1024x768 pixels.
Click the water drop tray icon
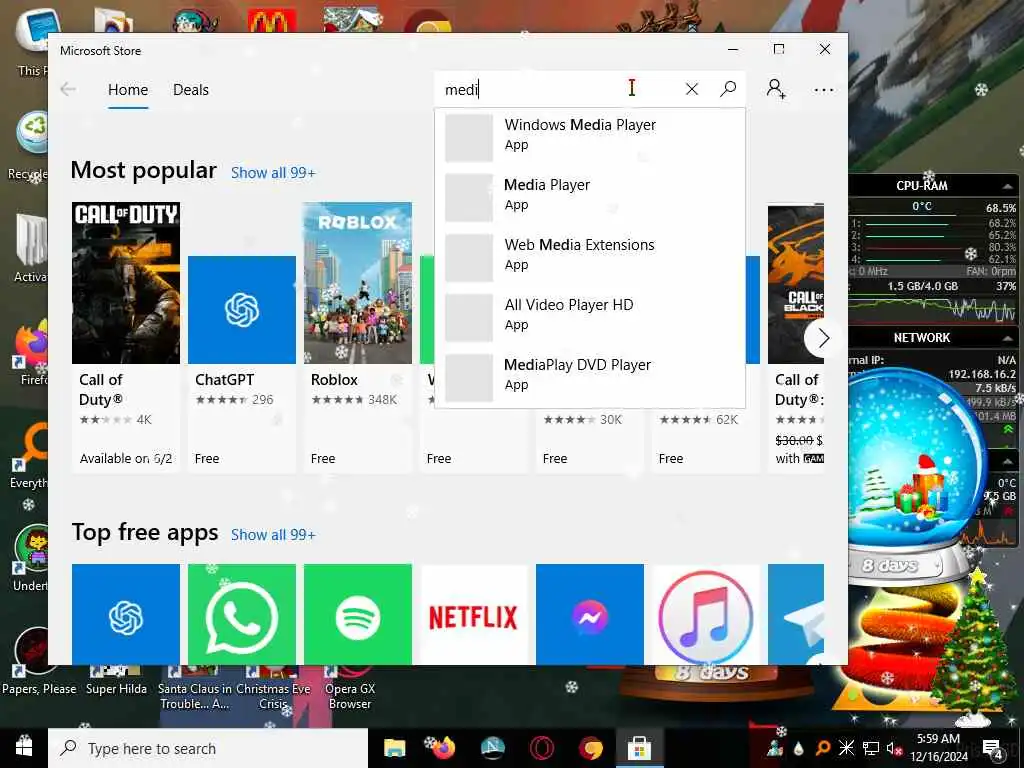(x=799, y=748)
